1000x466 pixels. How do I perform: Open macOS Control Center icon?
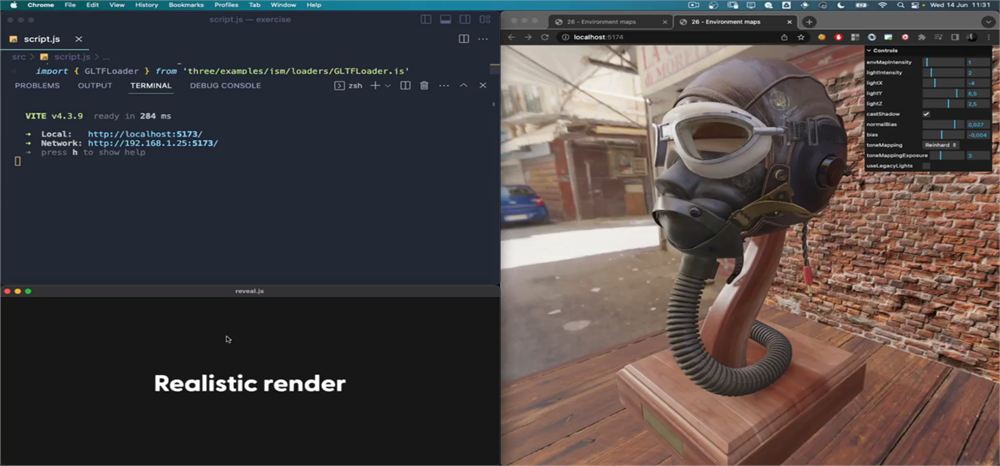[916, 5]
